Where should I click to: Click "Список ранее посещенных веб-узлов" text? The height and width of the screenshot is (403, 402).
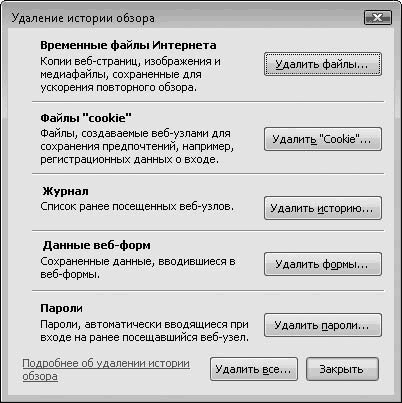click(x=137, y=206)
